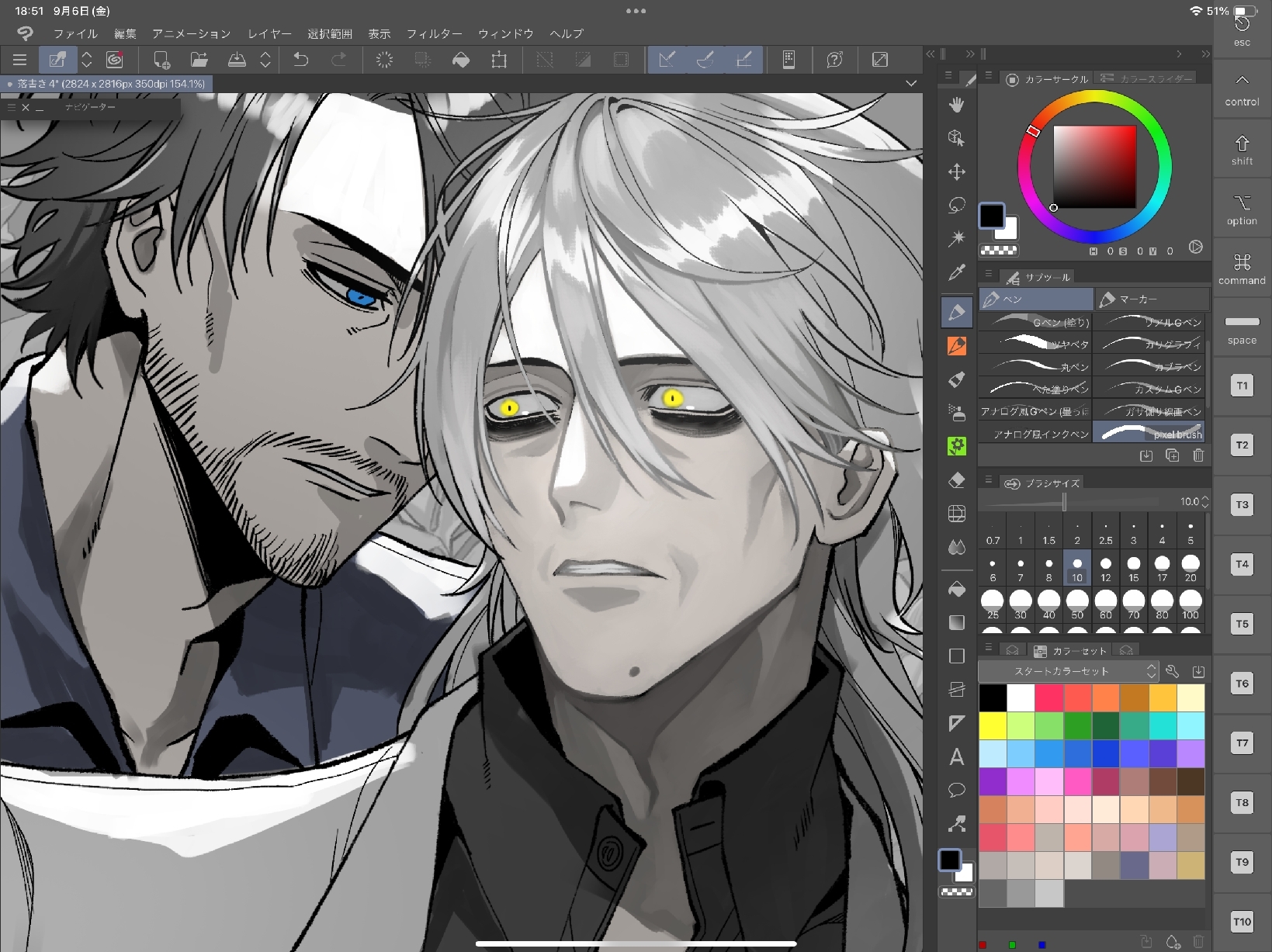Viewport: 1272px width, 952px height.
Task: Select the 丸ペン sub tool
Action: tap(1035, 366)
